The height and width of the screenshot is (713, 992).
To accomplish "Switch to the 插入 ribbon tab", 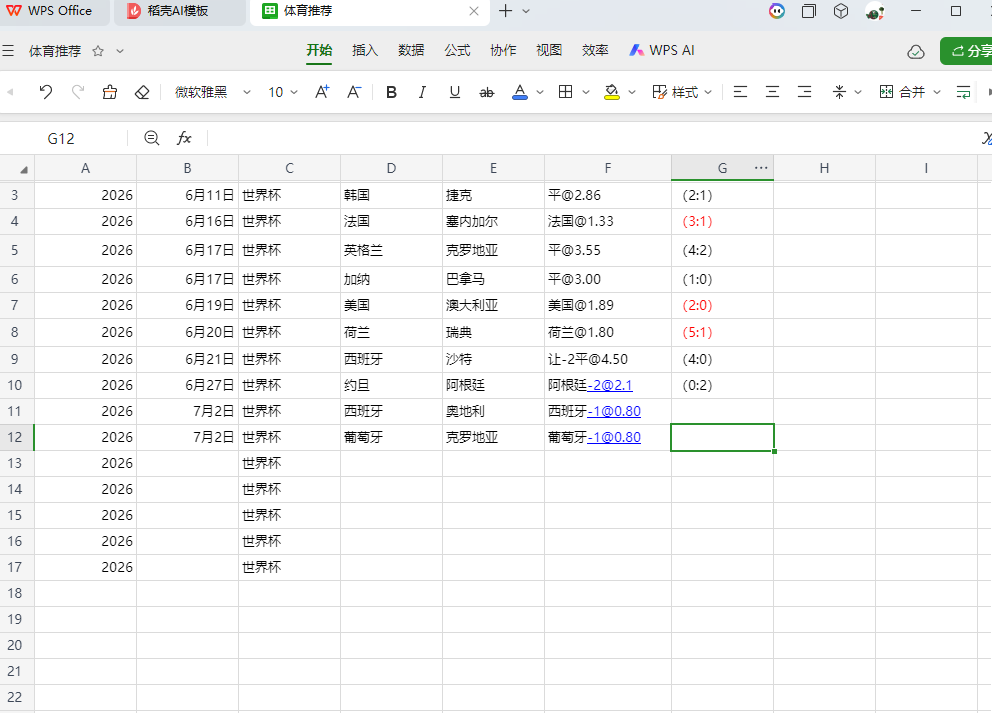I will click(x=365, y=50).
